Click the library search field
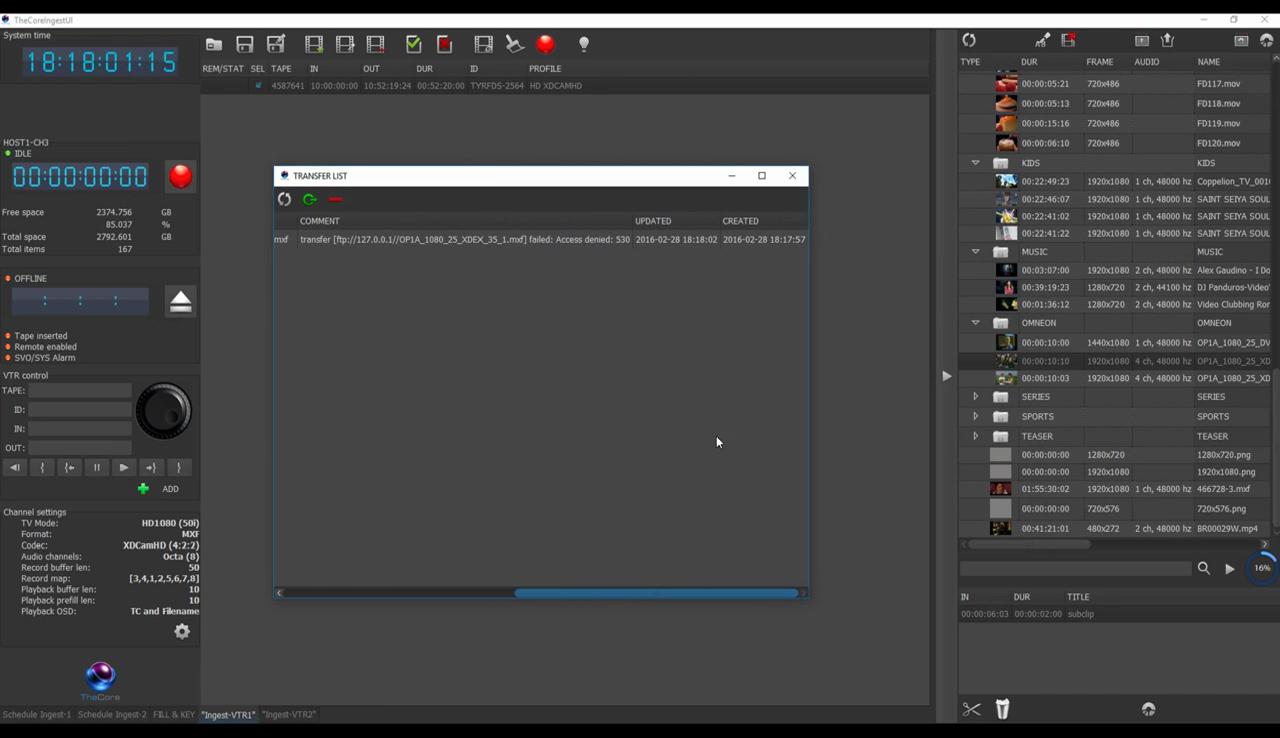1280x738 pixels. 1075,568
